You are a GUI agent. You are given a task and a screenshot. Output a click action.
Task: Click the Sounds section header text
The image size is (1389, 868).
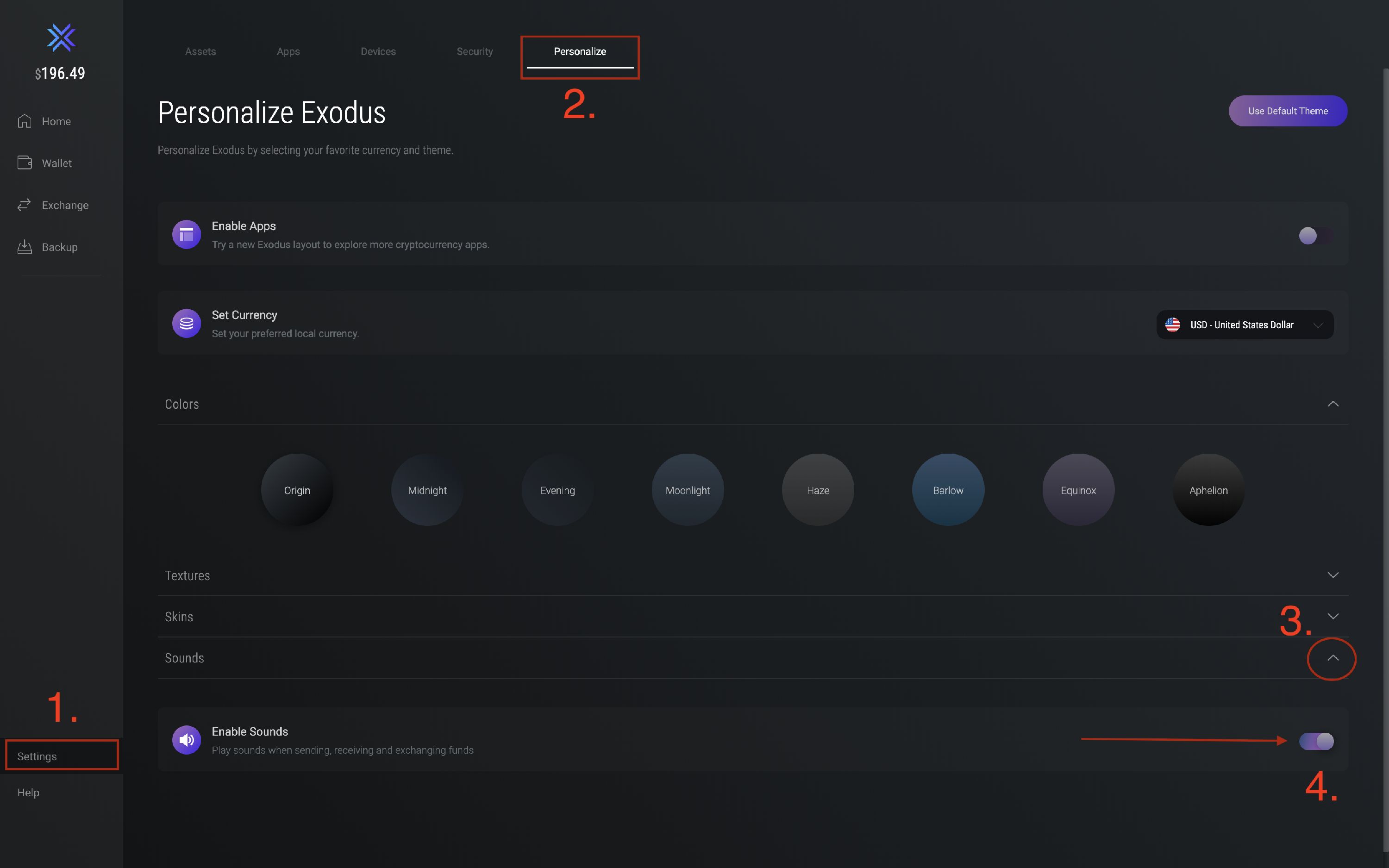184,658
